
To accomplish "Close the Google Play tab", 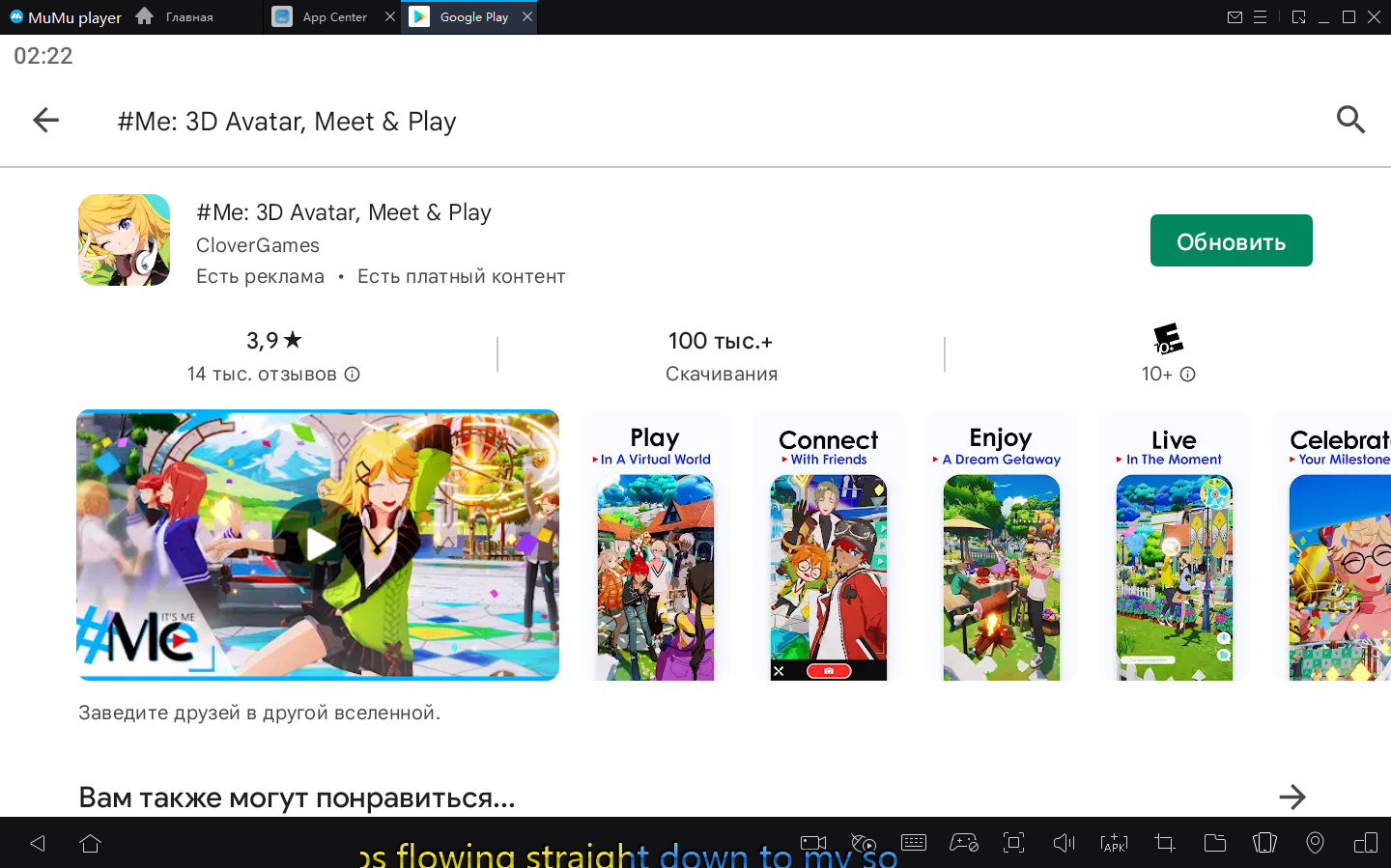I will (x=526, y=17).
